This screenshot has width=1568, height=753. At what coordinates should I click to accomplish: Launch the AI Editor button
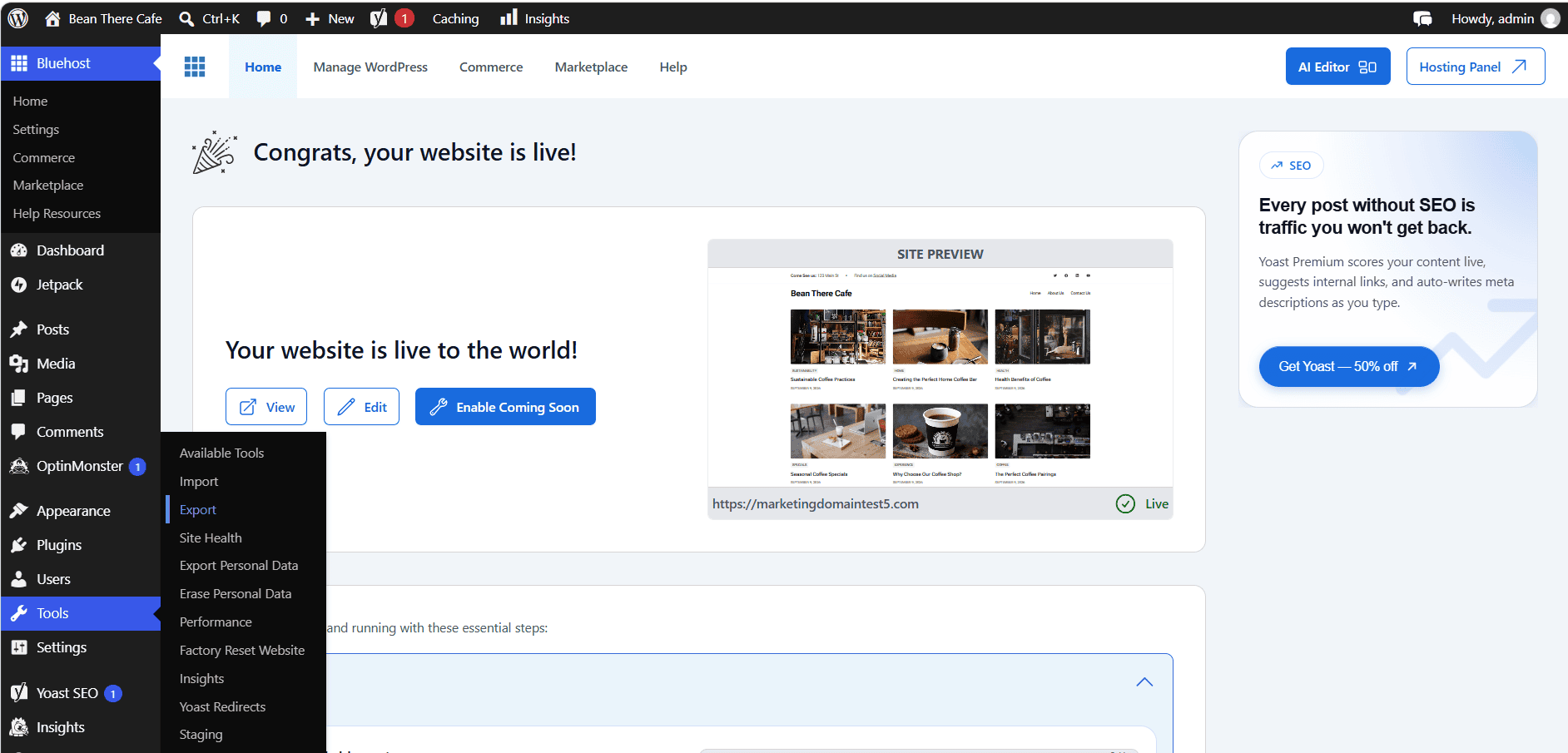click(x=1337, y=67)
